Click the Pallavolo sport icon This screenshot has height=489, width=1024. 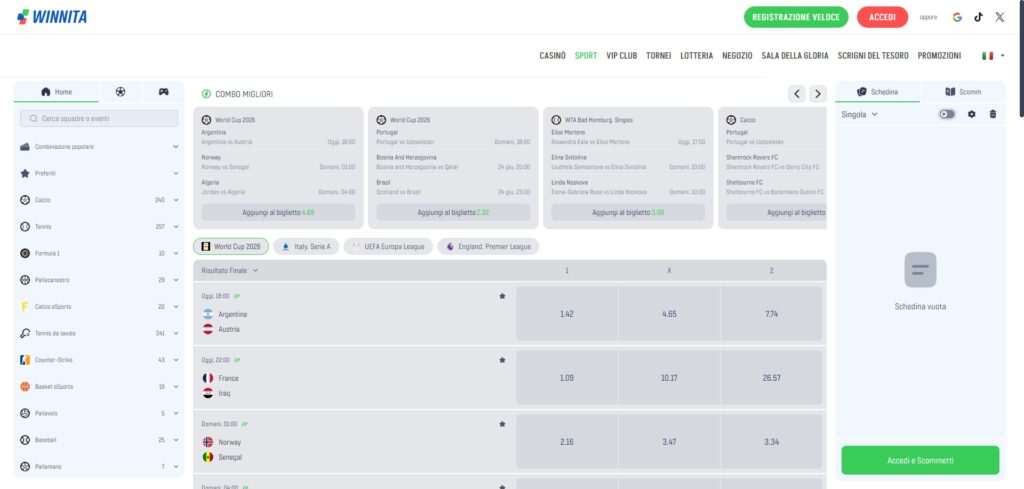[25, 413]
